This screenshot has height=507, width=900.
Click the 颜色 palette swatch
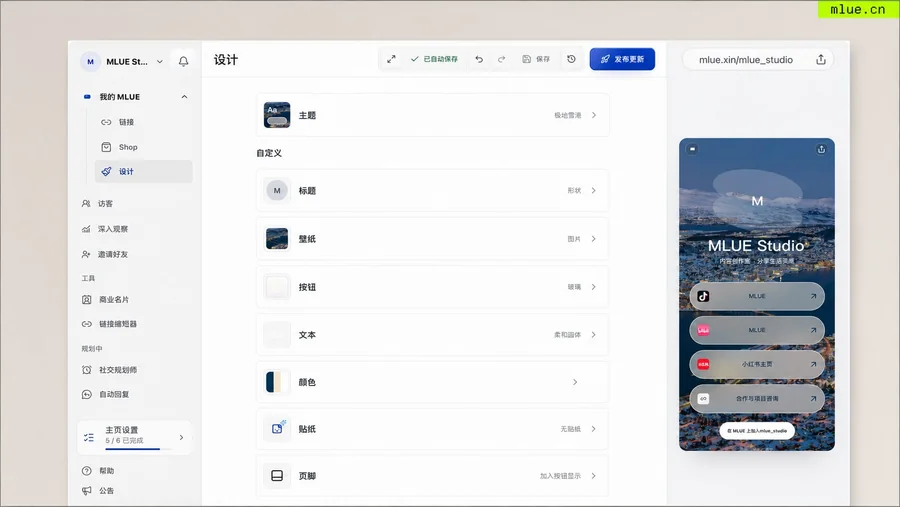(x=277, y=382)
